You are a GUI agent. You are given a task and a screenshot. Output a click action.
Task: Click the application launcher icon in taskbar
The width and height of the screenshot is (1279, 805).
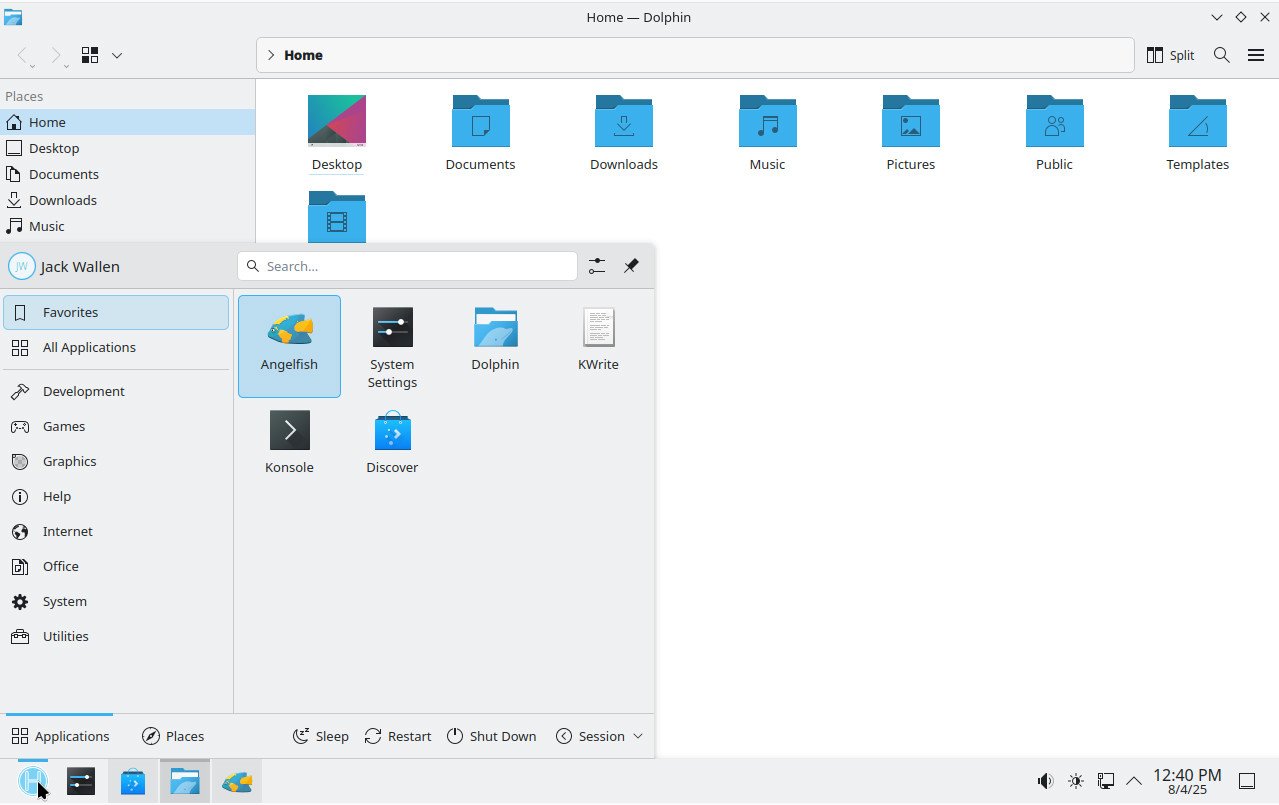pos(33,780)
